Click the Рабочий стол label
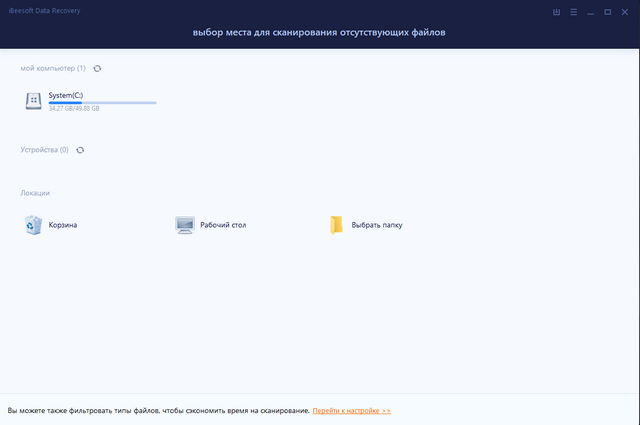This screenshot has height=425, width=640. 223,225
